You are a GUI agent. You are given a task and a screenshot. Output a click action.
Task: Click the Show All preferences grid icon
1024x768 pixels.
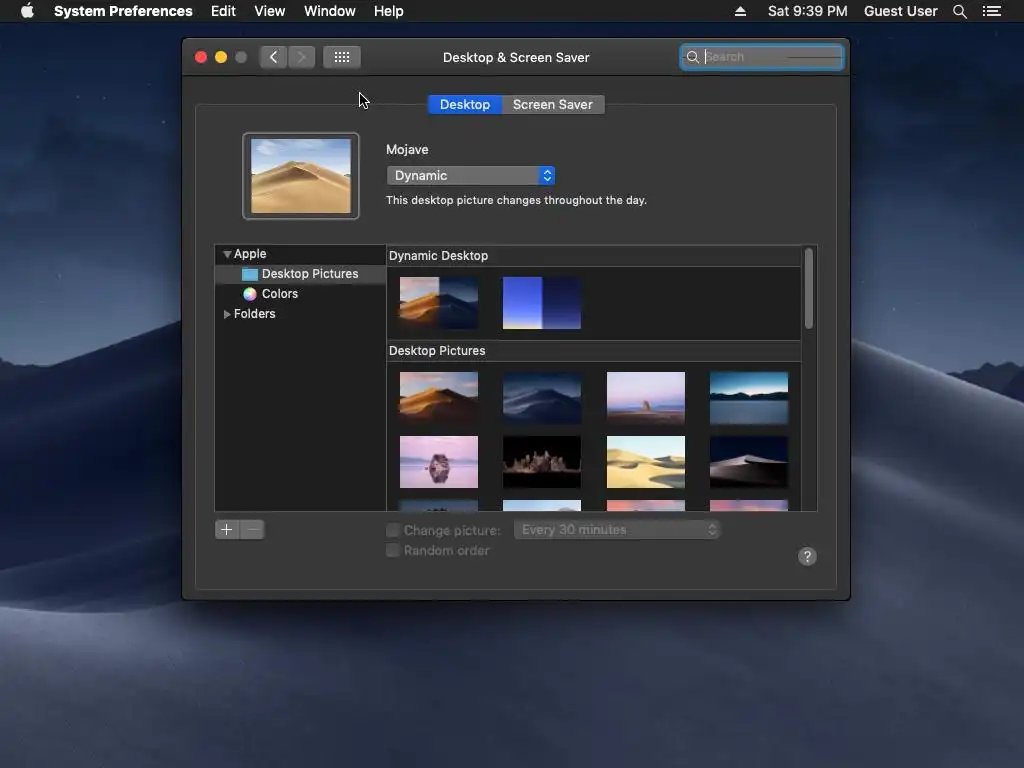(x=342, y=57)
